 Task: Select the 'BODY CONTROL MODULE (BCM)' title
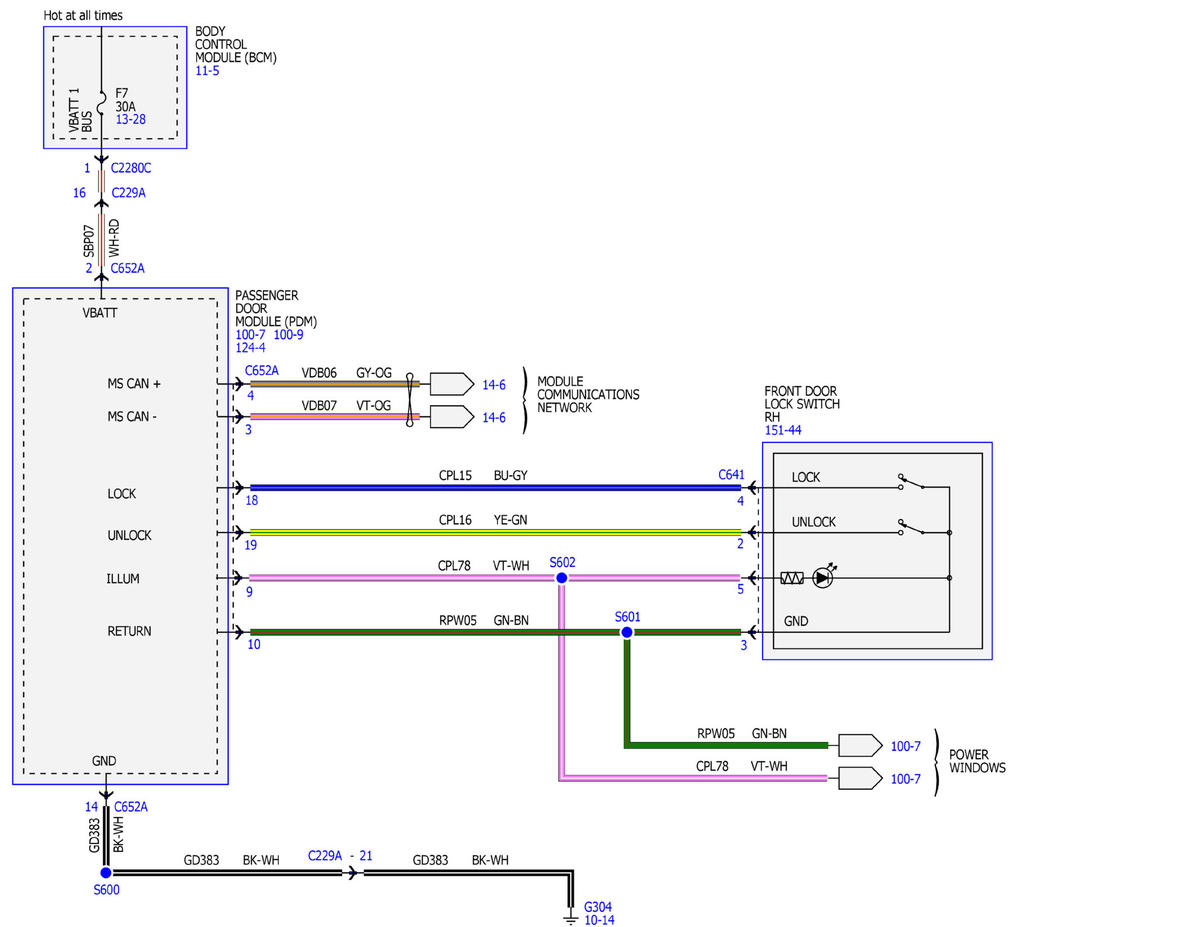pyautogui.click(x=236, y=45)
